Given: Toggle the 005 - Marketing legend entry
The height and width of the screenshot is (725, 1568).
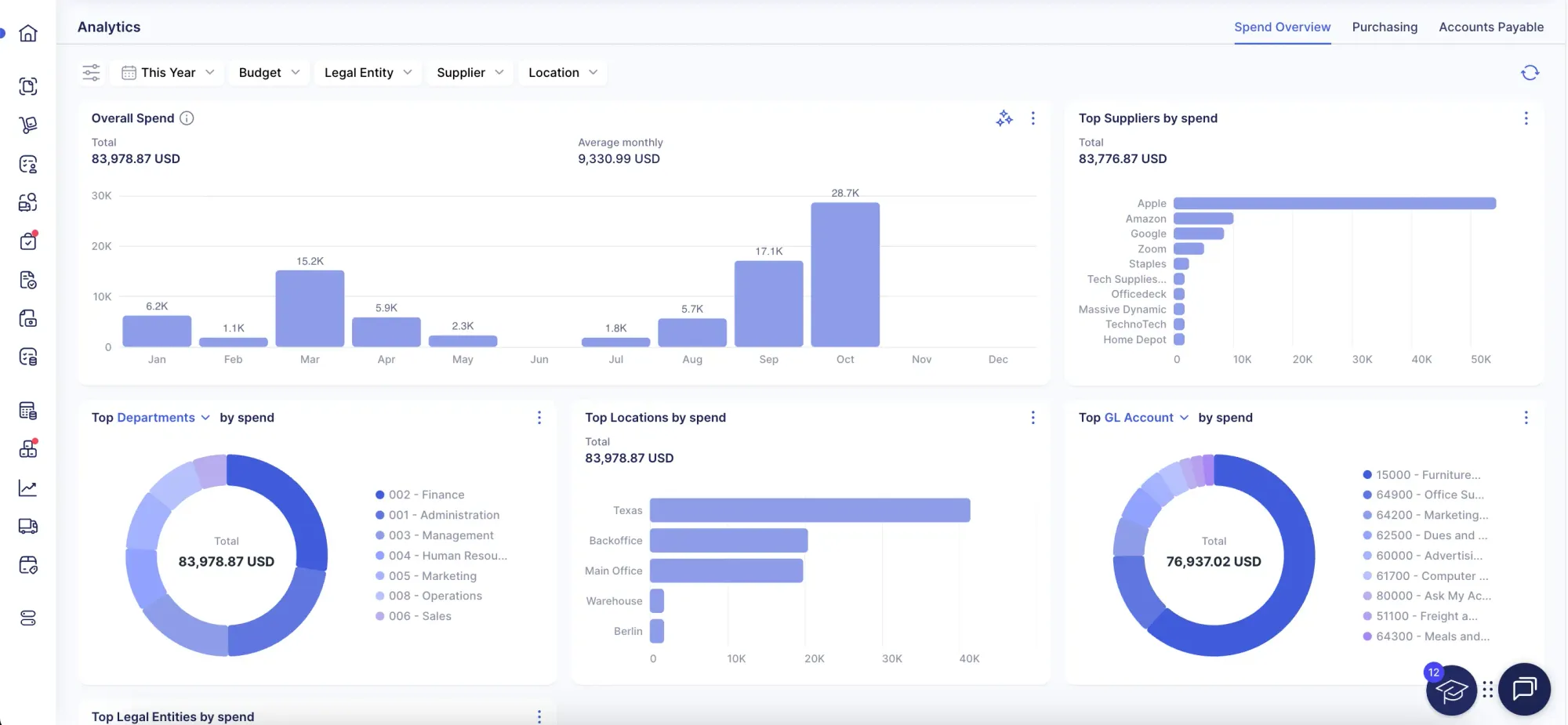Looking at the screenshot, I should pyautogui.click(x=432, y=576).
